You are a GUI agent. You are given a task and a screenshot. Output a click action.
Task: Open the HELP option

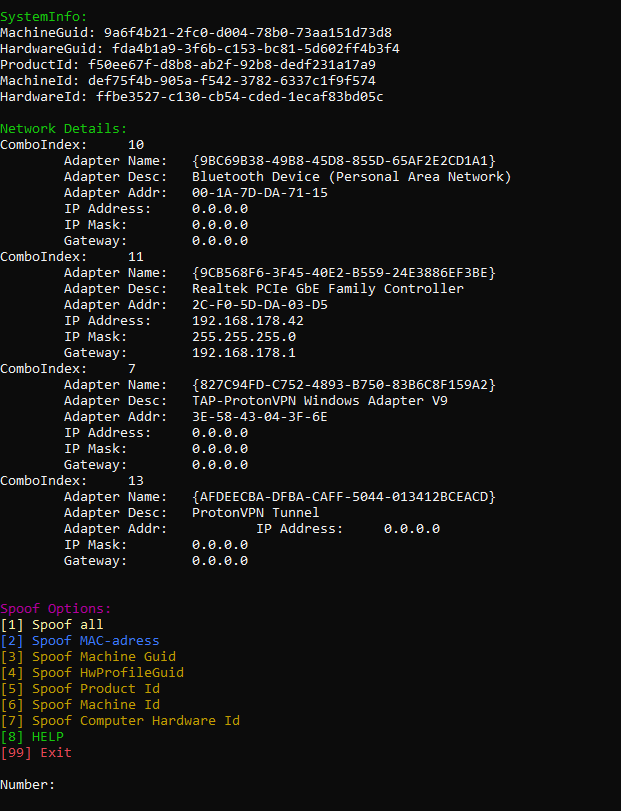click(x=32, y=737)
